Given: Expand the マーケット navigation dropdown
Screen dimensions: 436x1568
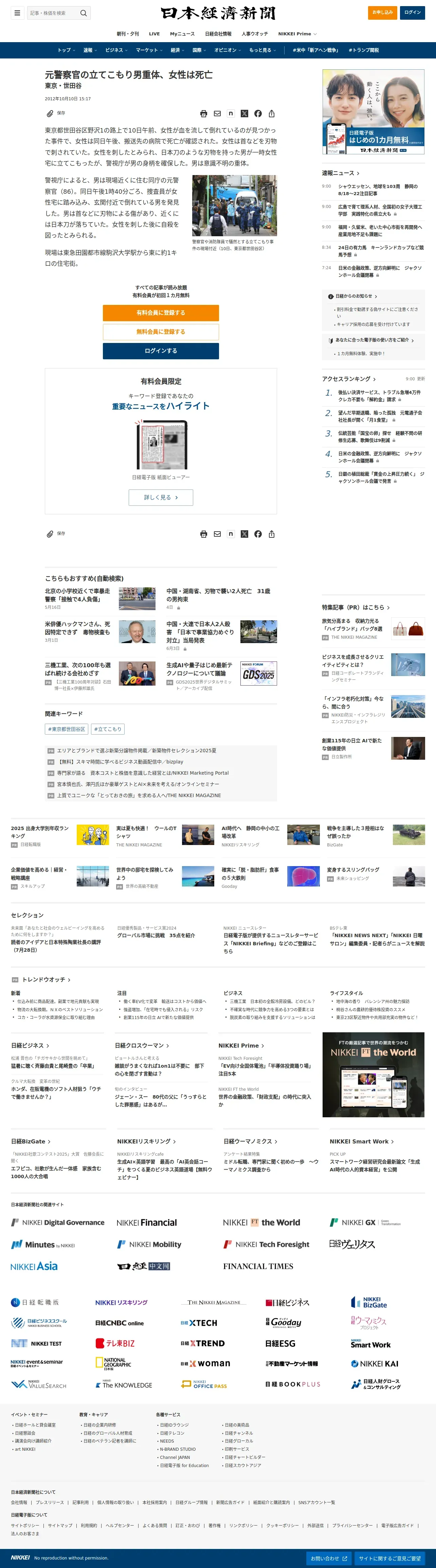Looking at the screenshot, I should (148, 50).
